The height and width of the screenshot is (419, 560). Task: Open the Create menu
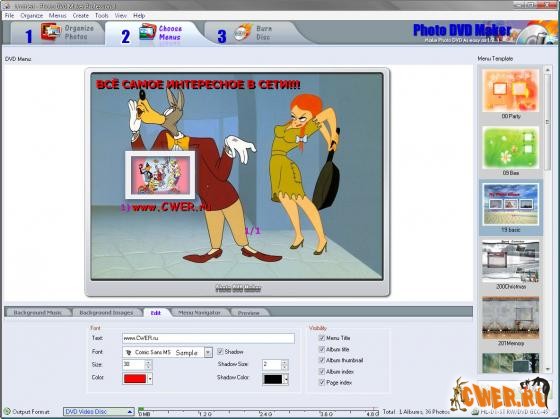(x=80, y=16)
